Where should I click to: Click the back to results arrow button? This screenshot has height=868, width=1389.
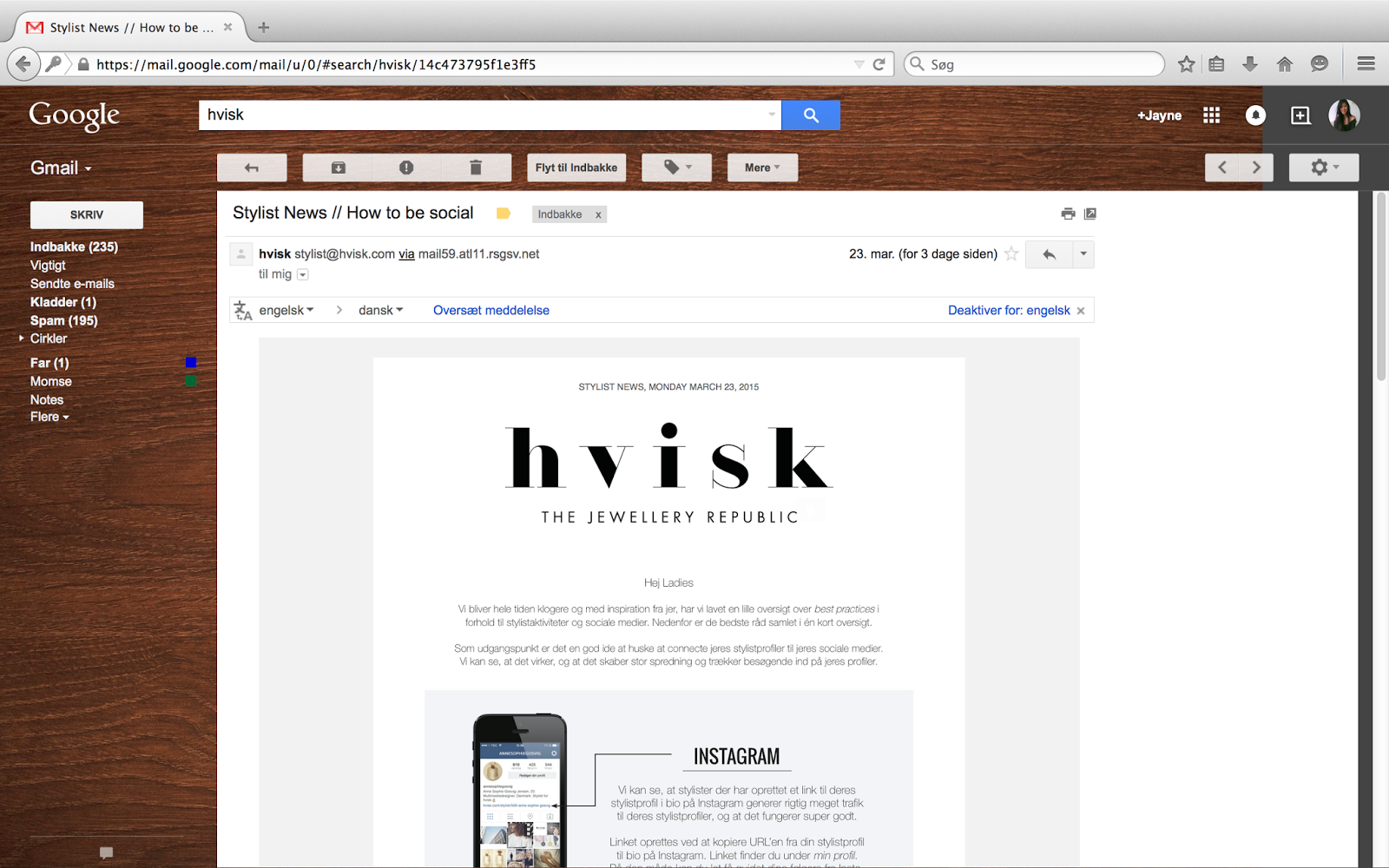coord(252,168)
